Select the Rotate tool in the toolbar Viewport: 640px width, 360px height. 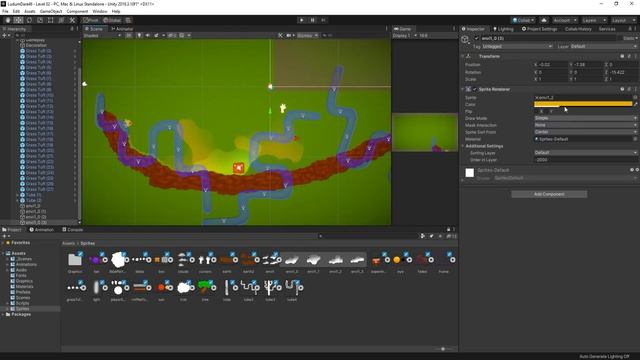pos(29,20)
